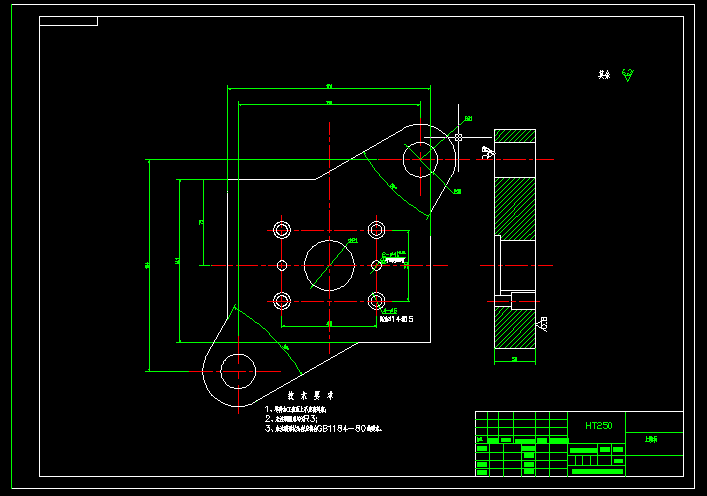The width and height of the screenshot is (707, 496).
Task: Select the 技术要求 heading text
Action: 311,395
